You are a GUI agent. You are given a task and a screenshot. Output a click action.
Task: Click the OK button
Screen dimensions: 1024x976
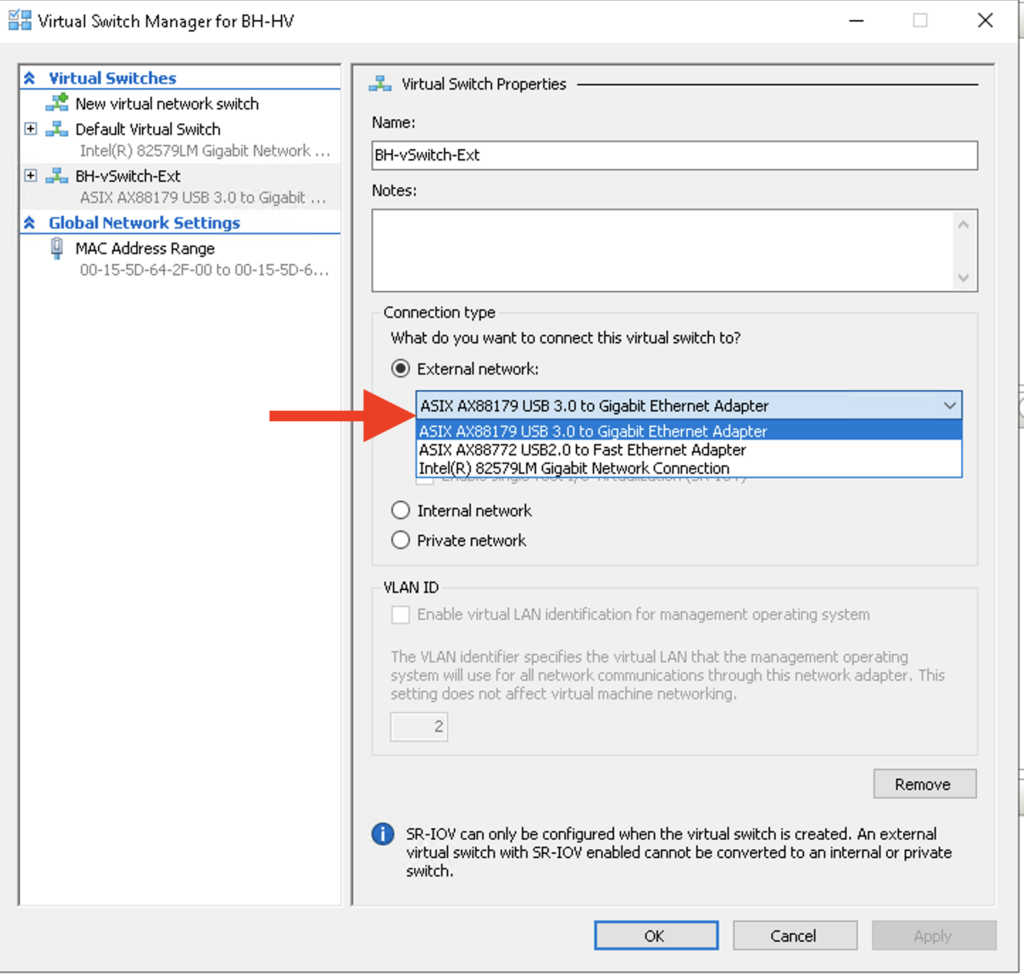pos(656,935)
